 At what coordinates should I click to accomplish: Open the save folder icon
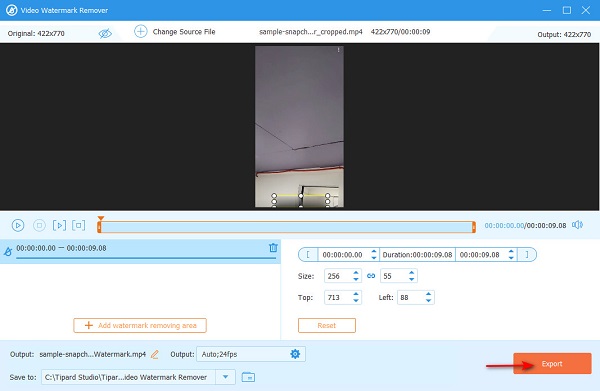pyautogui.click(x=248, y=377)
